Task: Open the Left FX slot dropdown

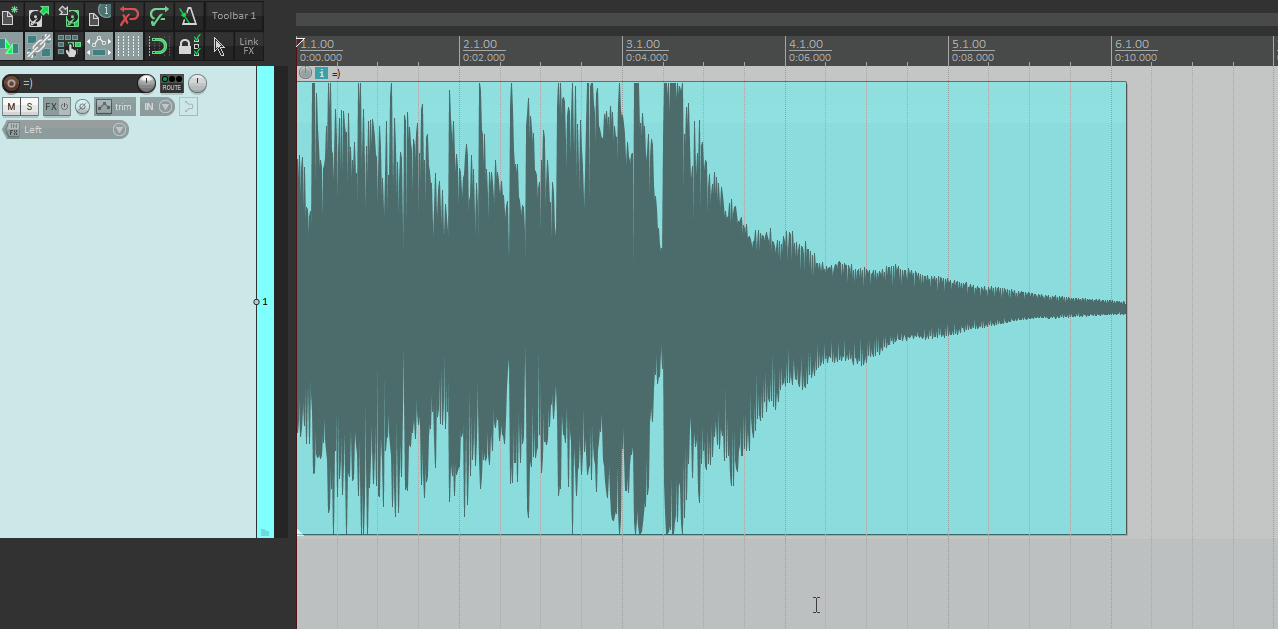Action: (118, 129)
